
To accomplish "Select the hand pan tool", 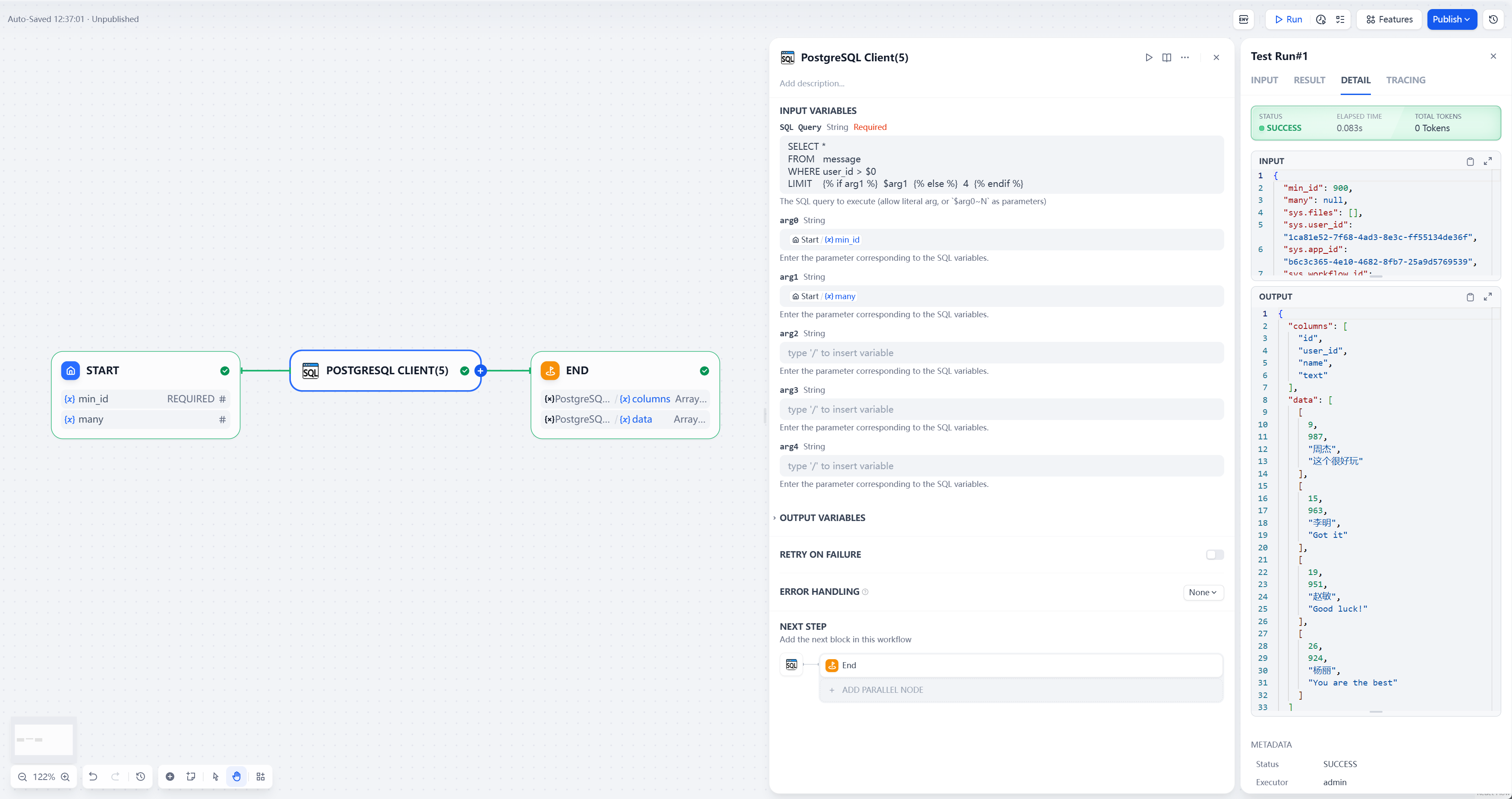I will click(x=236, y=777).
